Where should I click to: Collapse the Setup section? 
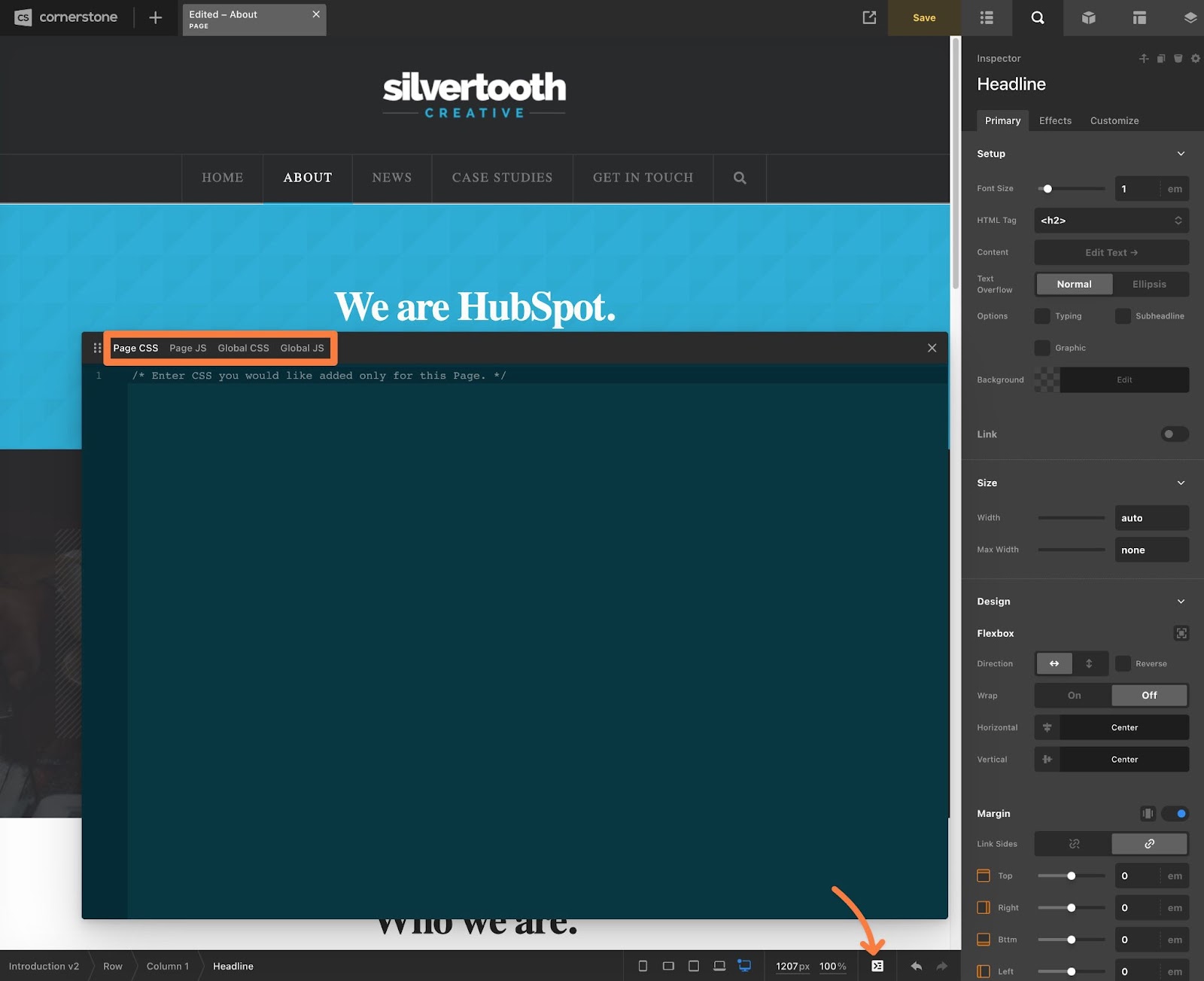point(1181,154)
